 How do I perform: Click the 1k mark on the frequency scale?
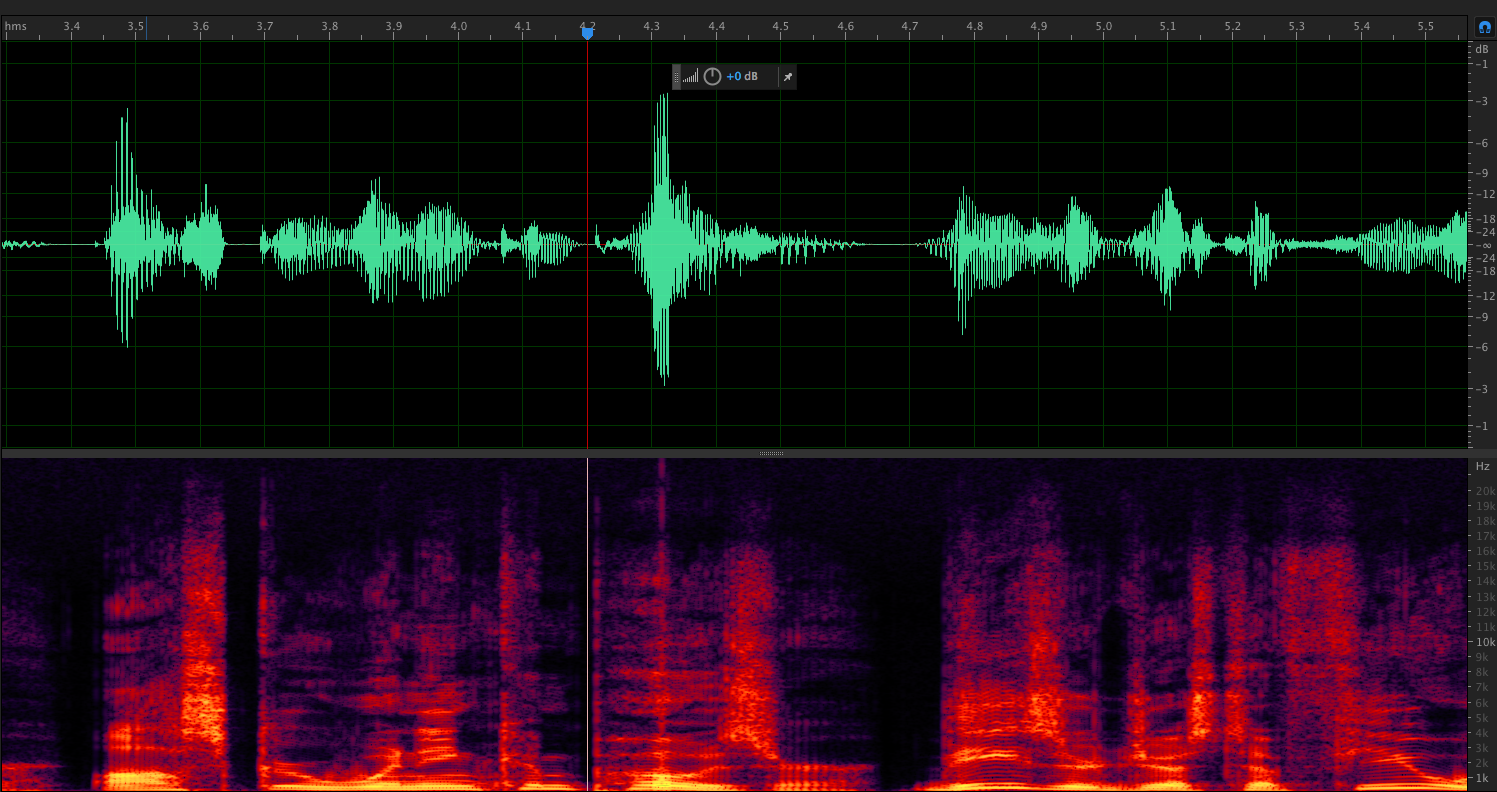1485,778
